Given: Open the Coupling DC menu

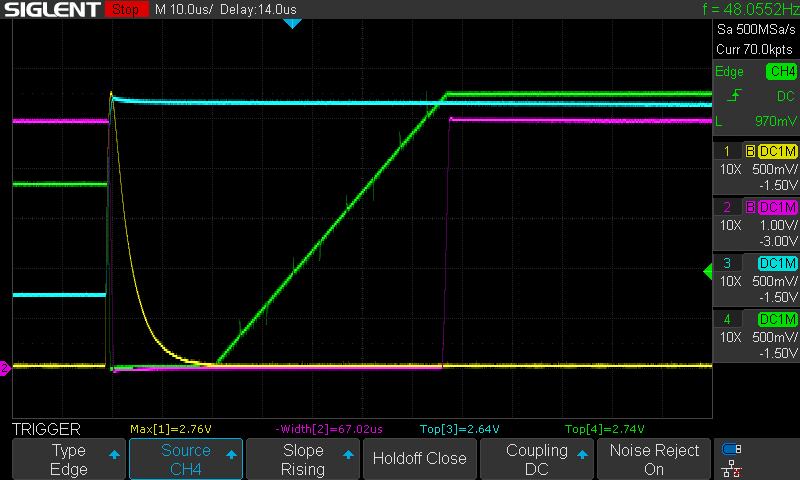Looking at the screenshot, I should click(537, 459).
